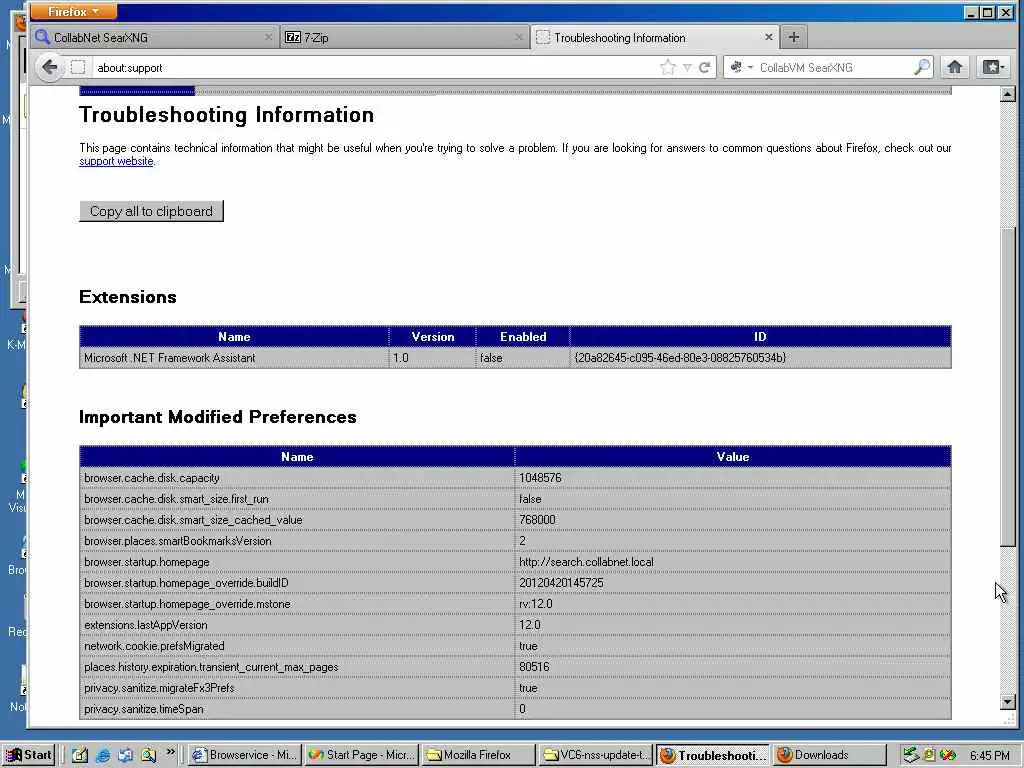Launch Internet Explorer from Quick Launch
Screen dimensions: 1024x768
(x=103, y=755)
